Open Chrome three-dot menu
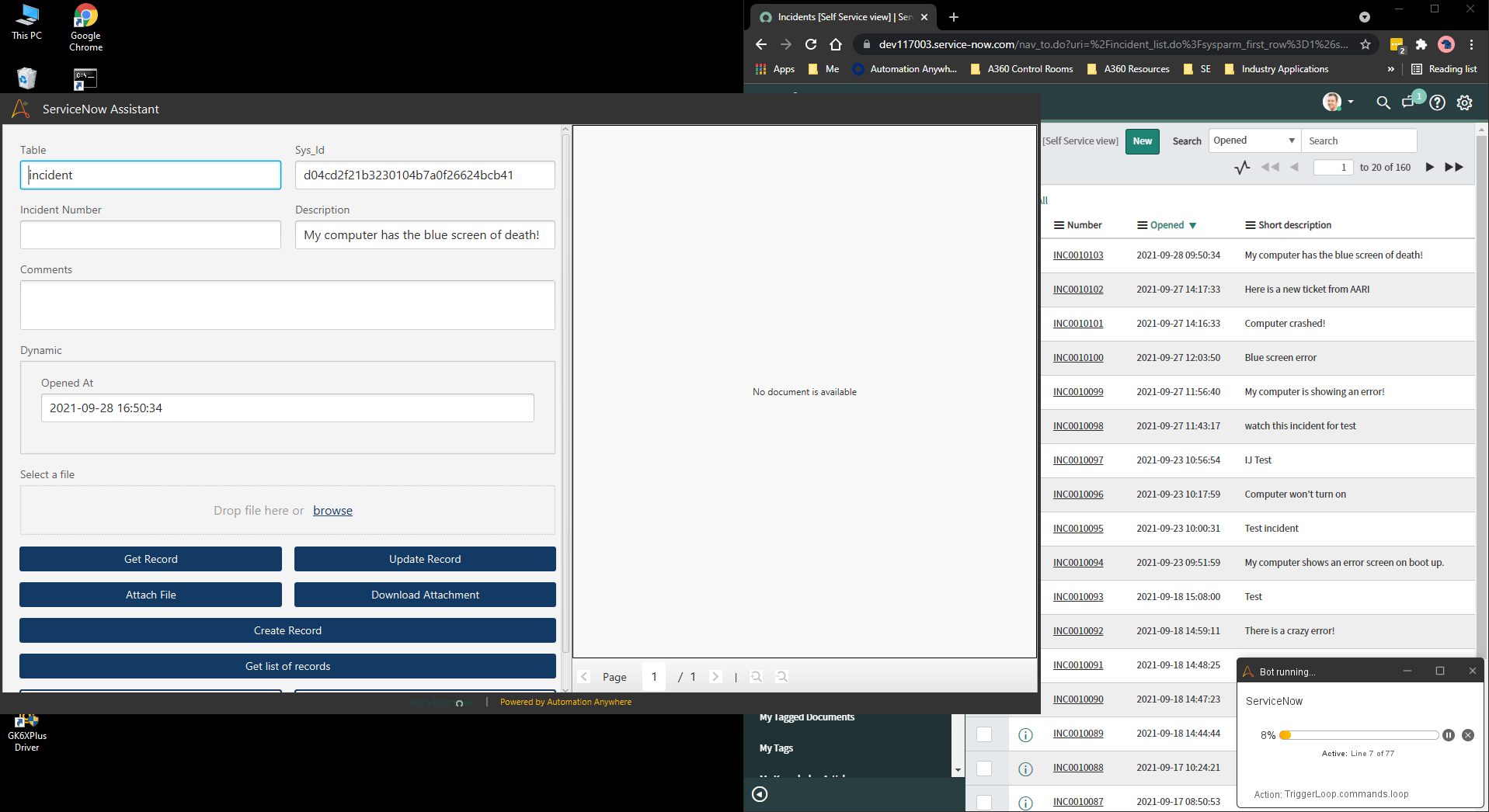Screen dimensions: 1489x812 [1471, 44]
